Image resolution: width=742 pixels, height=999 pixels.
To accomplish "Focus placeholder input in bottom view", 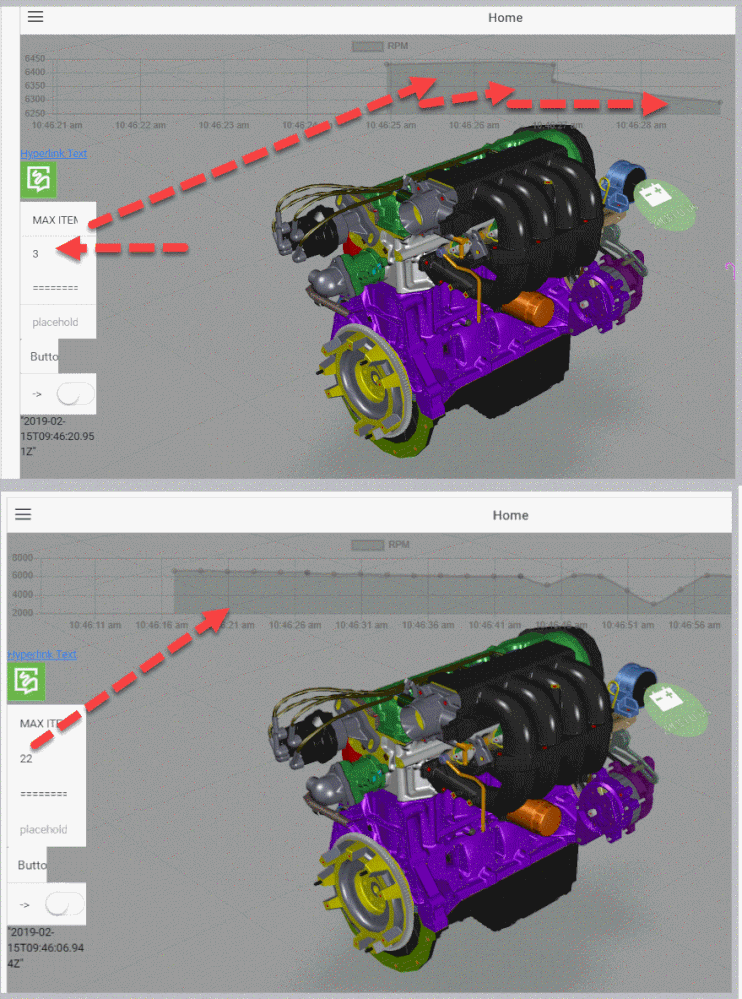I will point(46,829).
